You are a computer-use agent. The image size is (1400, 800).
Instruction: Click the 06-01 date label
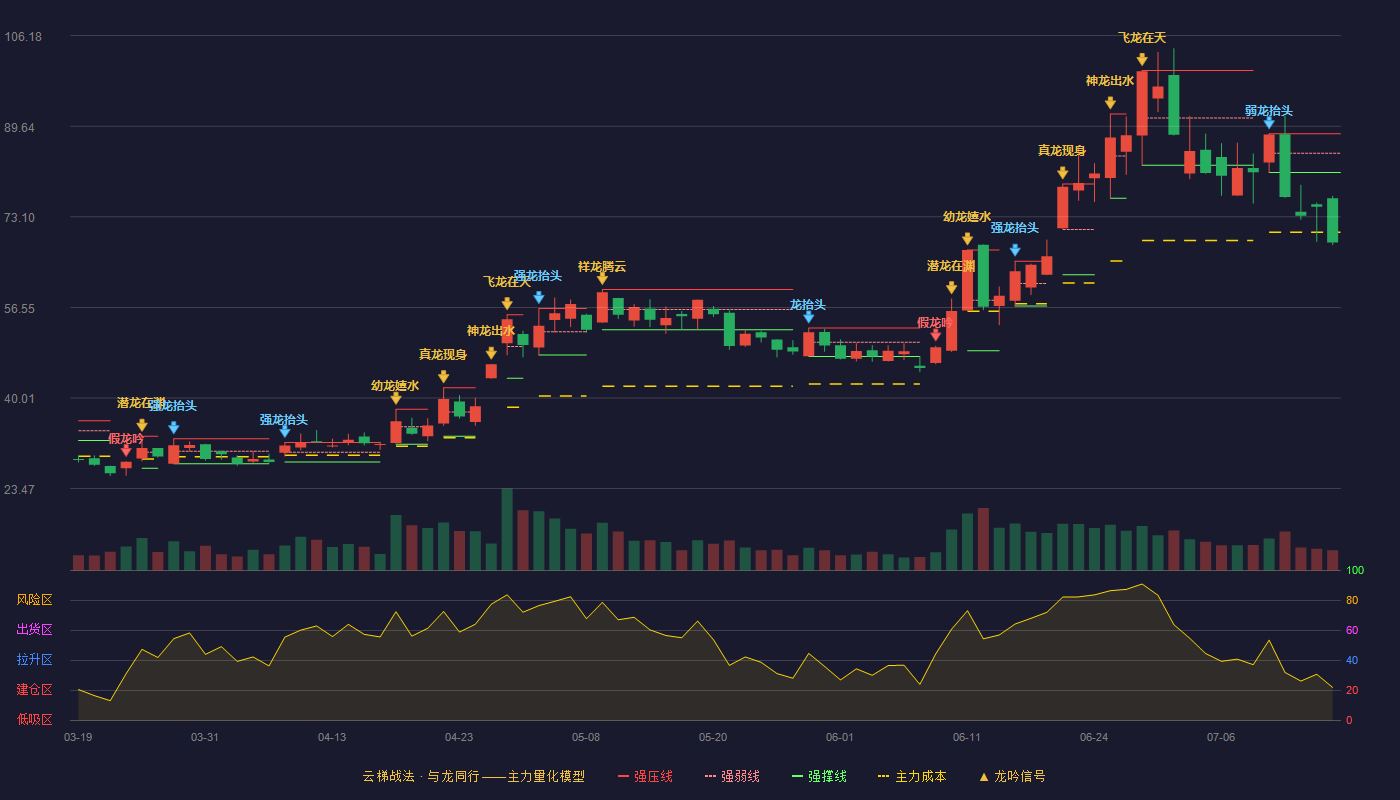point(840,737)
